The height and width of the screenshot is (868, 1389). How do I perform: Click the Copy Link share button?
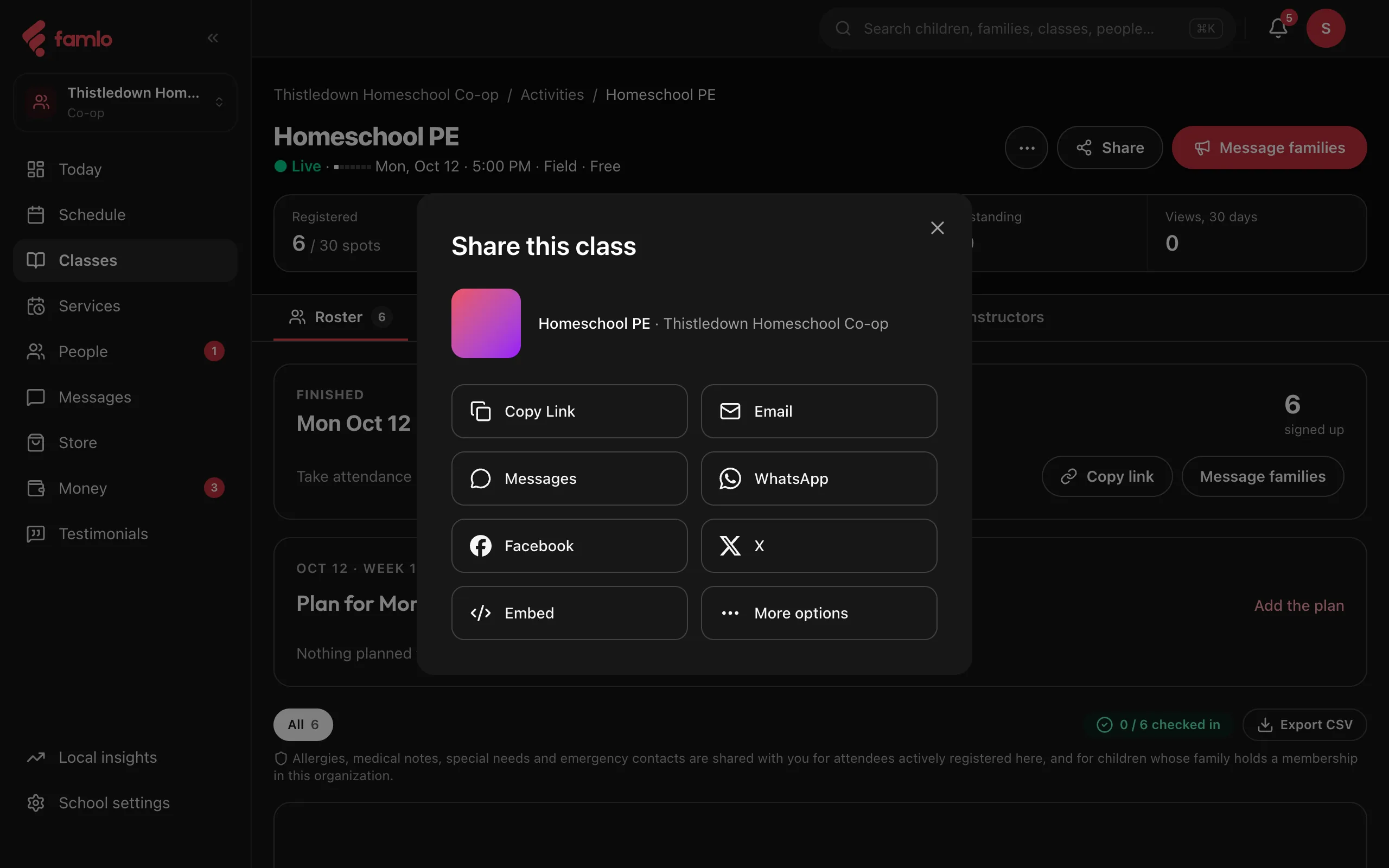tap(569, 411)
